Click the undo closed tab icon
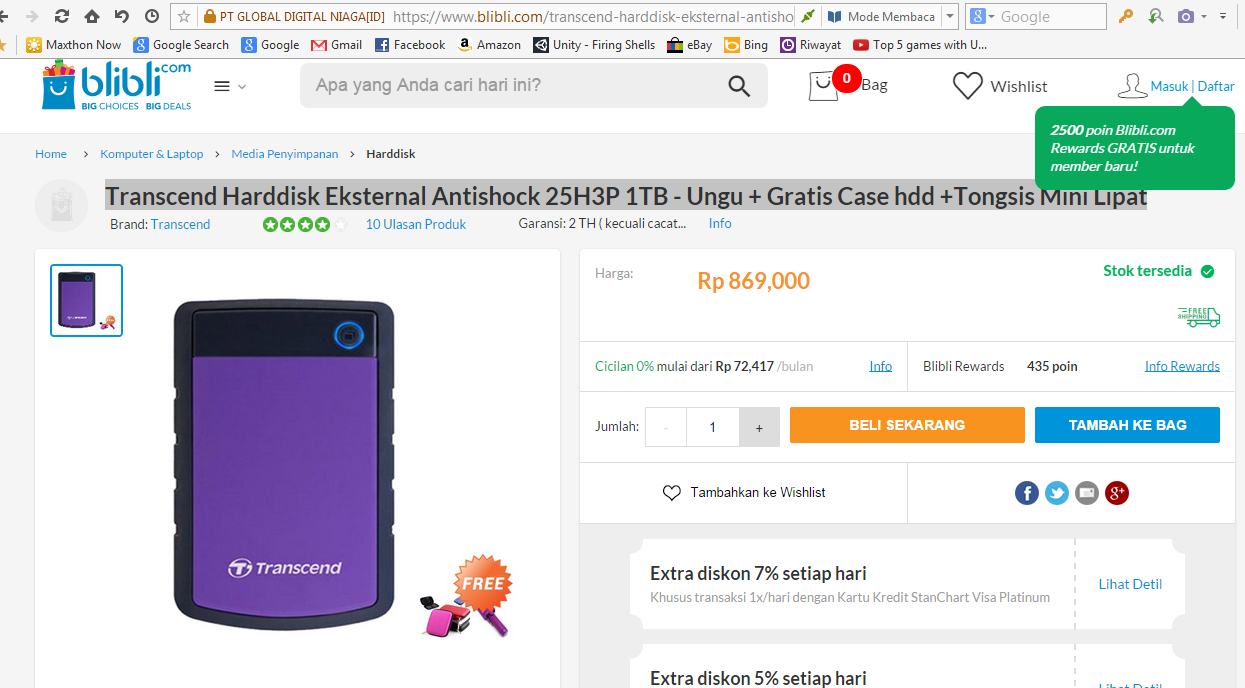The height and width of the screenshot is (688, 1245). pyautogui.click(x=122, y=16)
